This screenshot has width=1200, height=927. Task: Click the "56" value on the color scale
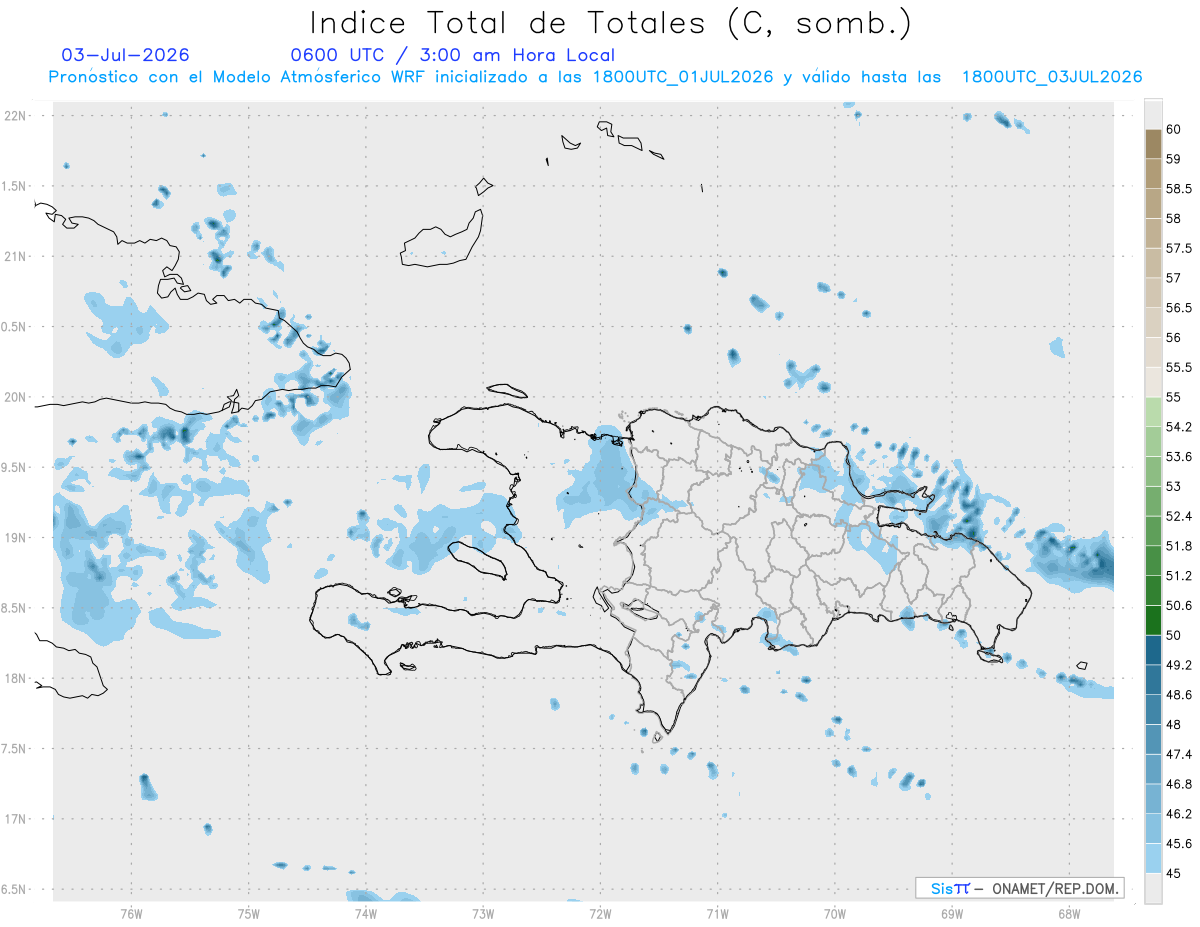click(1175, 338)
